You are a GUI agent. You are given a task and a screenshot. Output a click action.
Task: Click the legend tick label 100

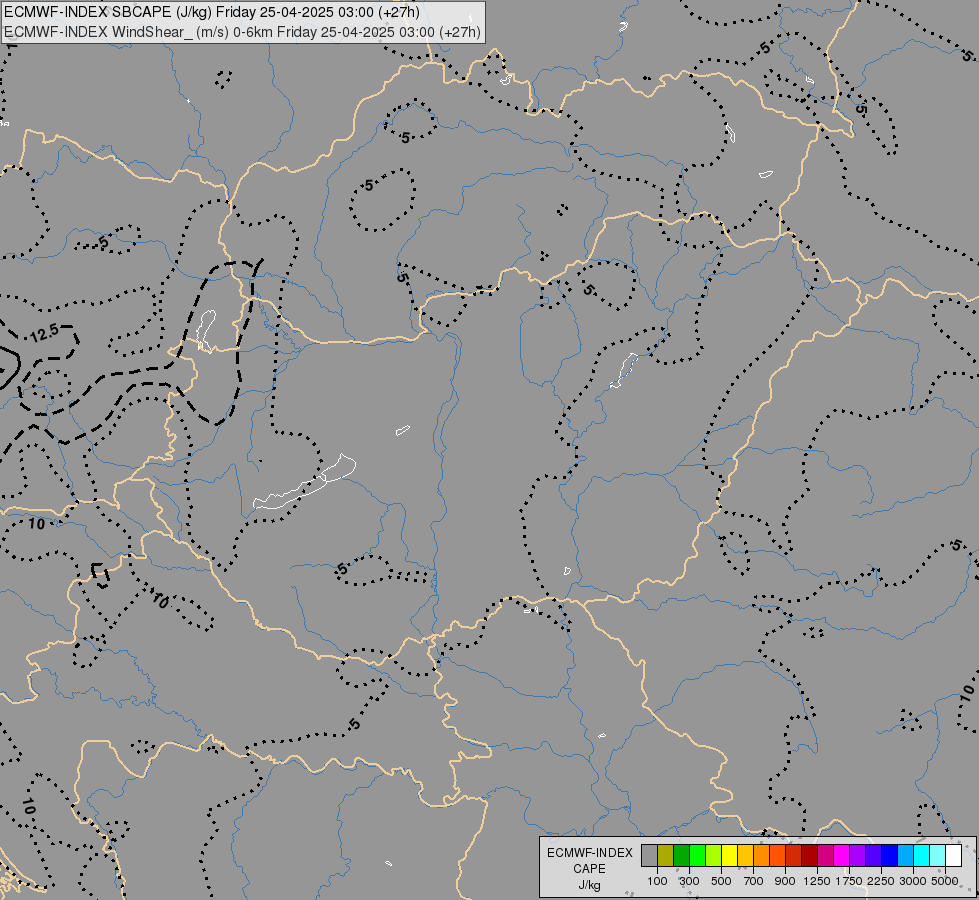(x=657, y=881)
